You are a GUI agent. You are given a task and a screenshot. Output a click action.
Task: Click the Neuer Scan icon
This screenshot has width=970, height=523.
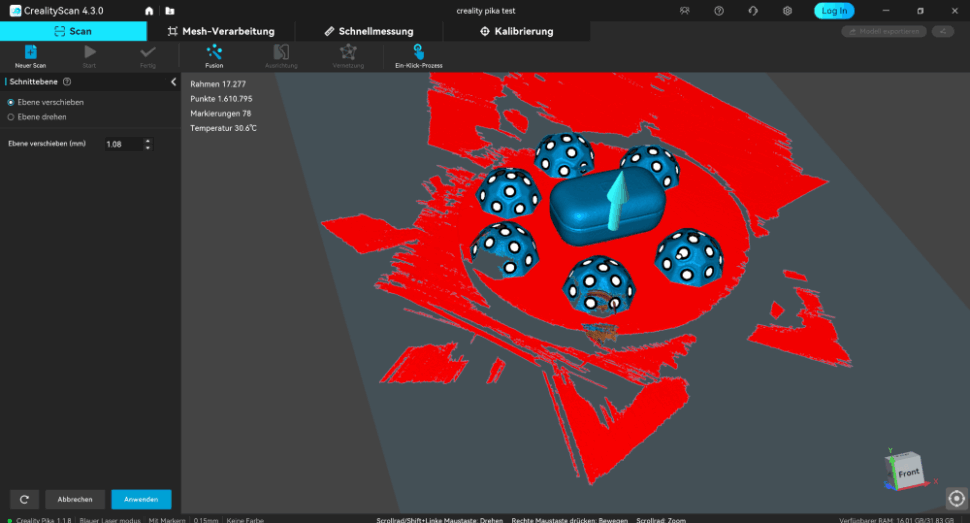point(30,52)
